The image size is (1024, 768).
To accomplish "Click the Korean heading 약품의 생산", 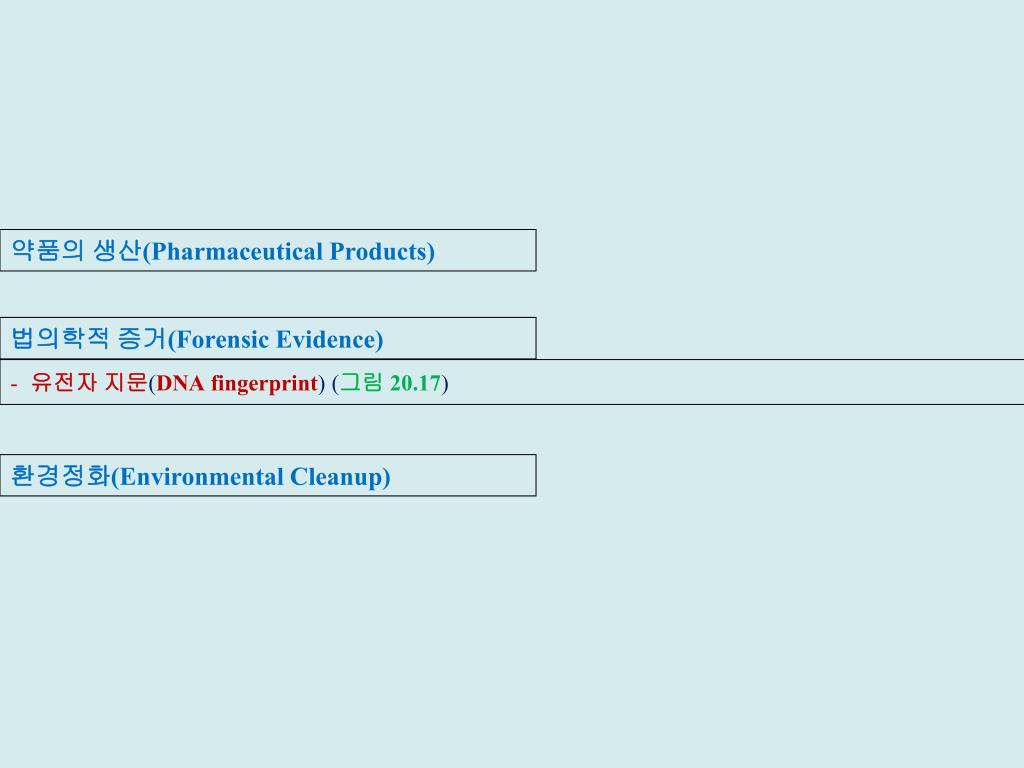I will (x=76, y=250).
